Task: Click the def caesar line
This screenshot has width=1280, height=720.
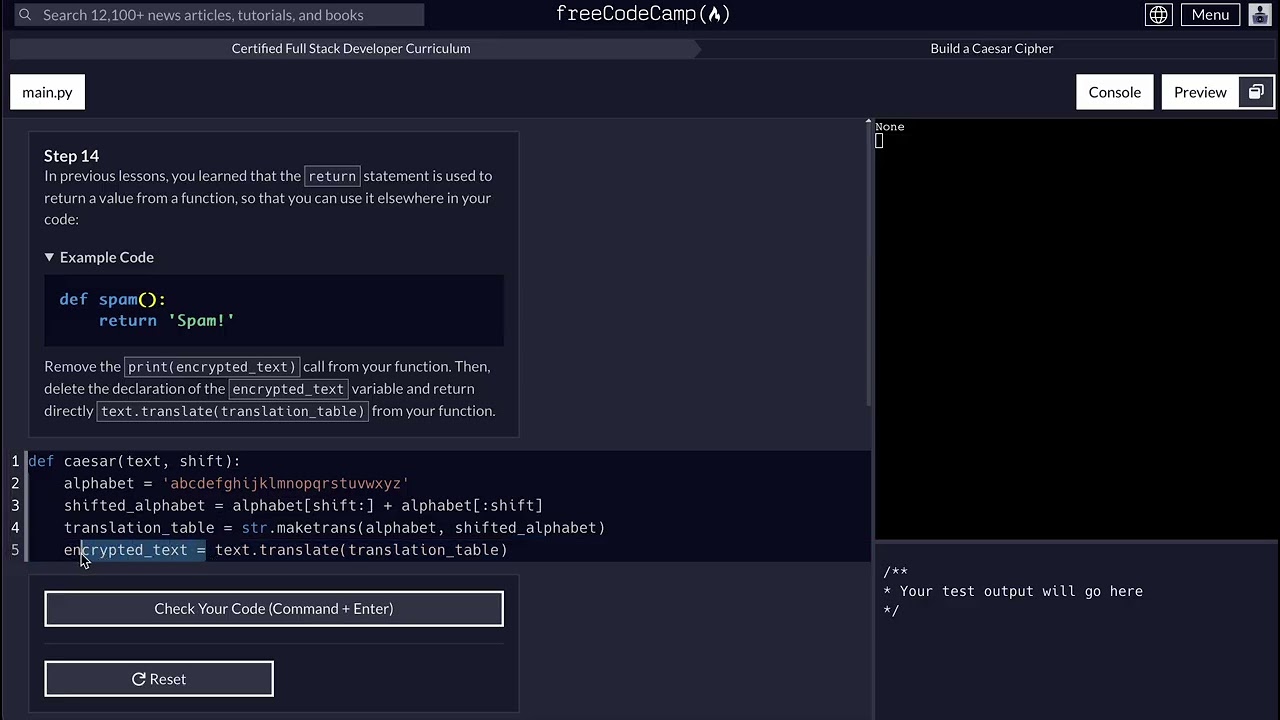Action: (x=134, y=461)
